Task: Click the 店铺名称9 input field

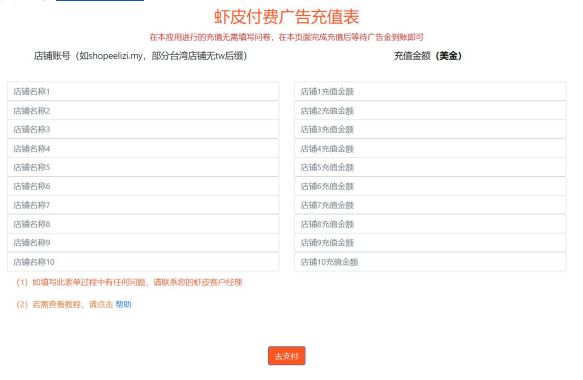Action: pos(143,243)
